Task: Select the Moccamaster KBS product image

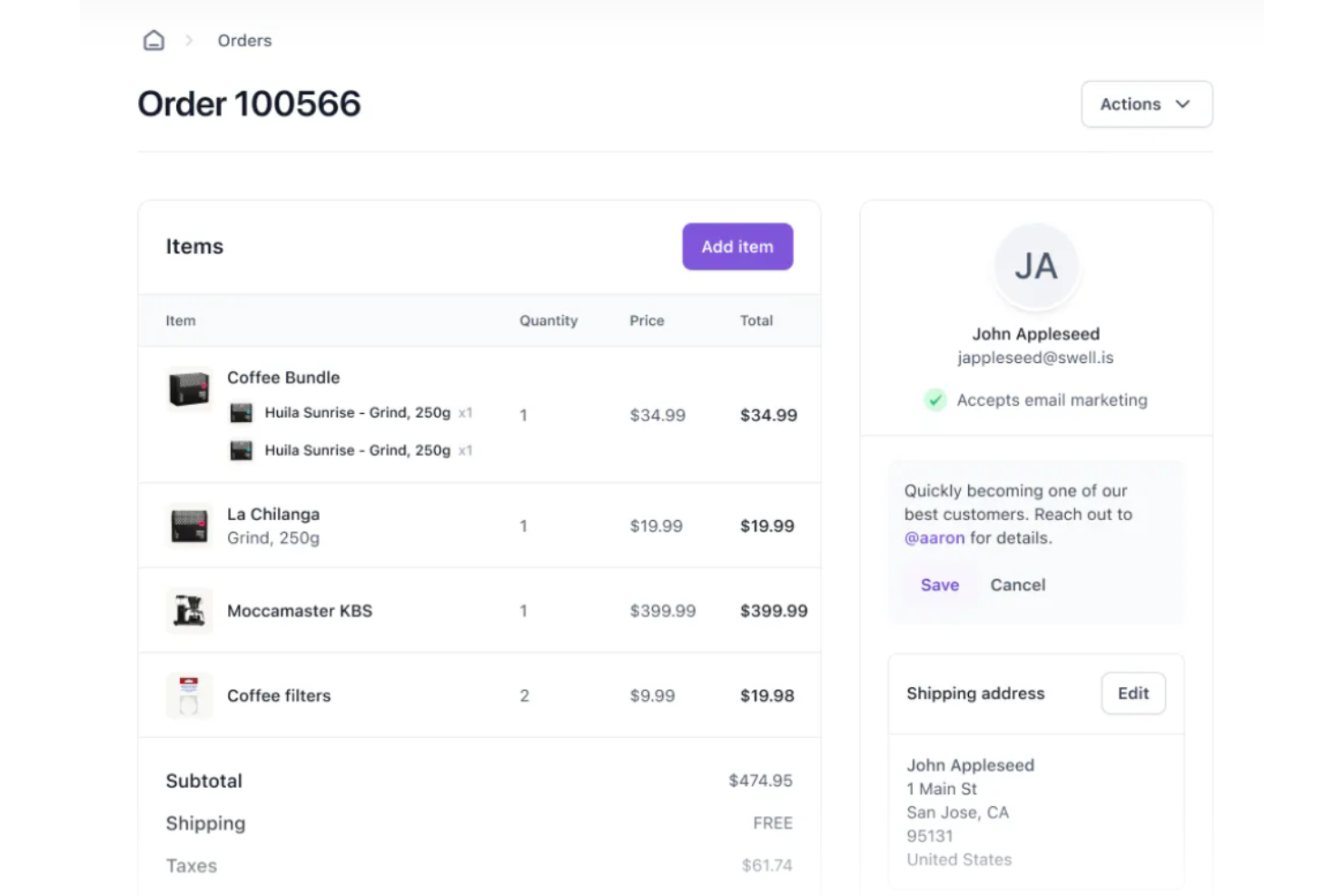Action: pos(188,610)
